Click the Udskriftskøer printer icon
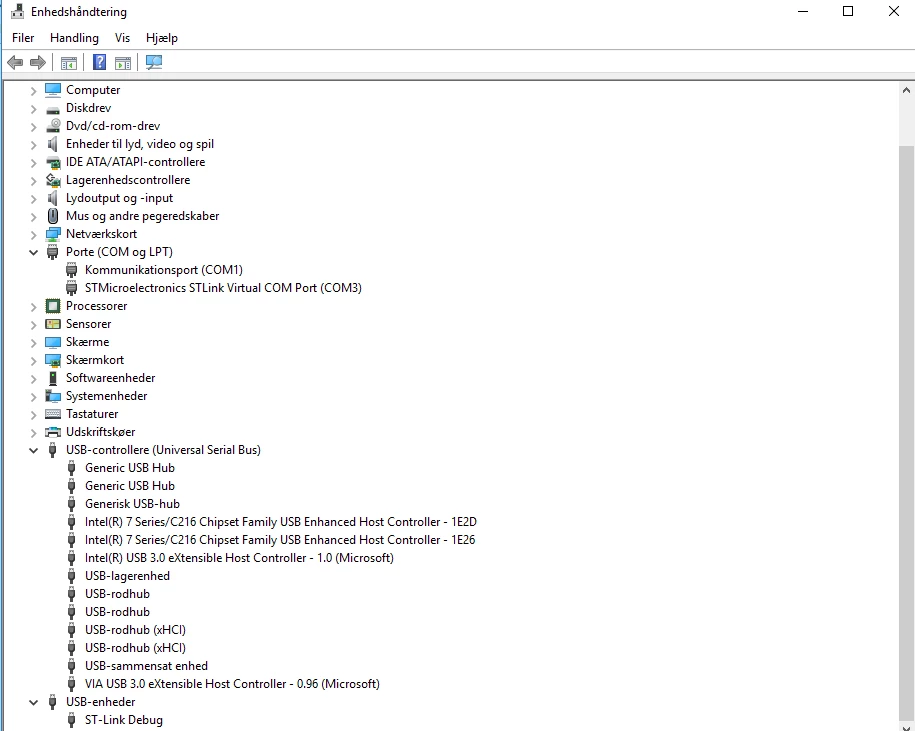 pyautogui.click(x=53, y=432)
